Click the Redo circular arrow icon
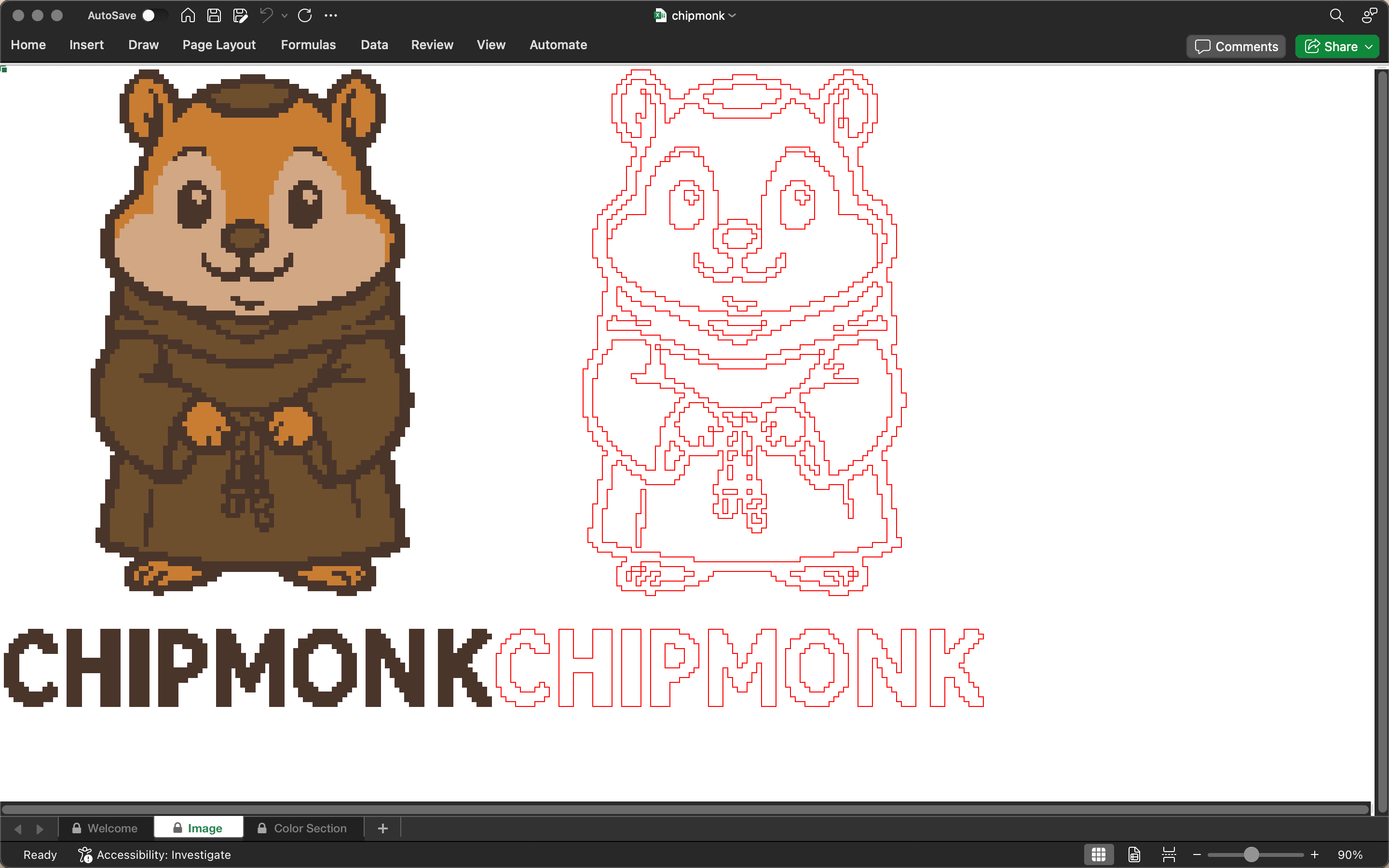Viewport: 1389px width, 868px height. coord(305,15)
